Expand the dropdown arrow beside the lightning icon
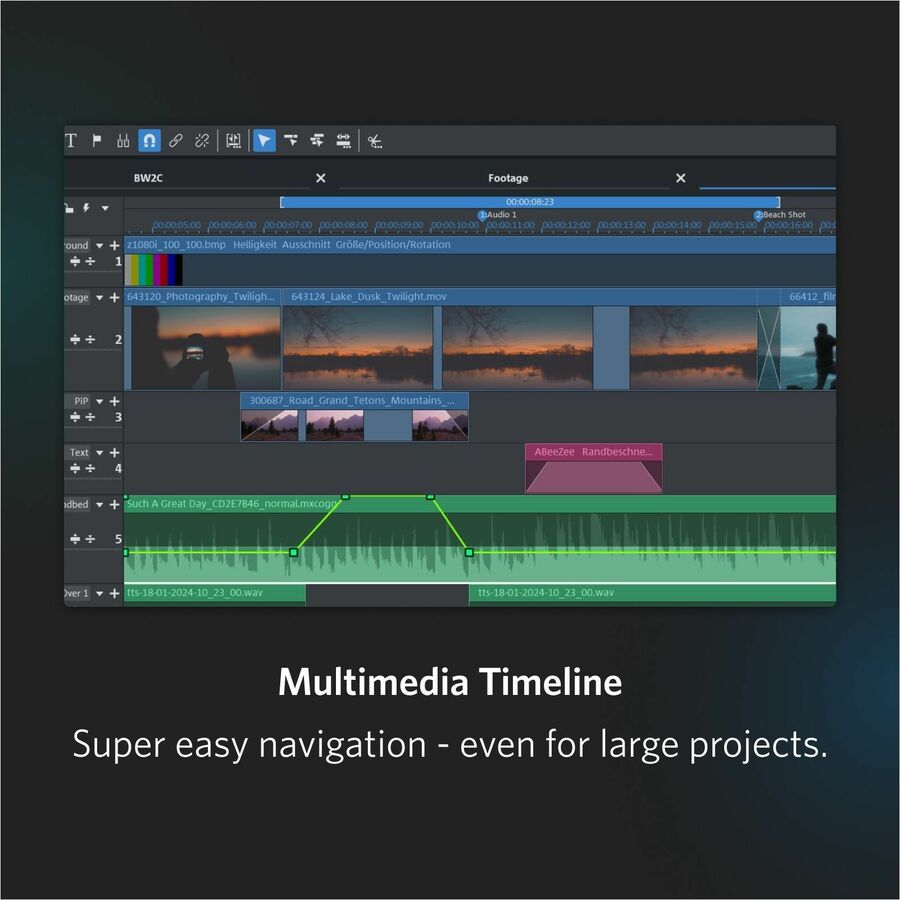 pos(105,209)
